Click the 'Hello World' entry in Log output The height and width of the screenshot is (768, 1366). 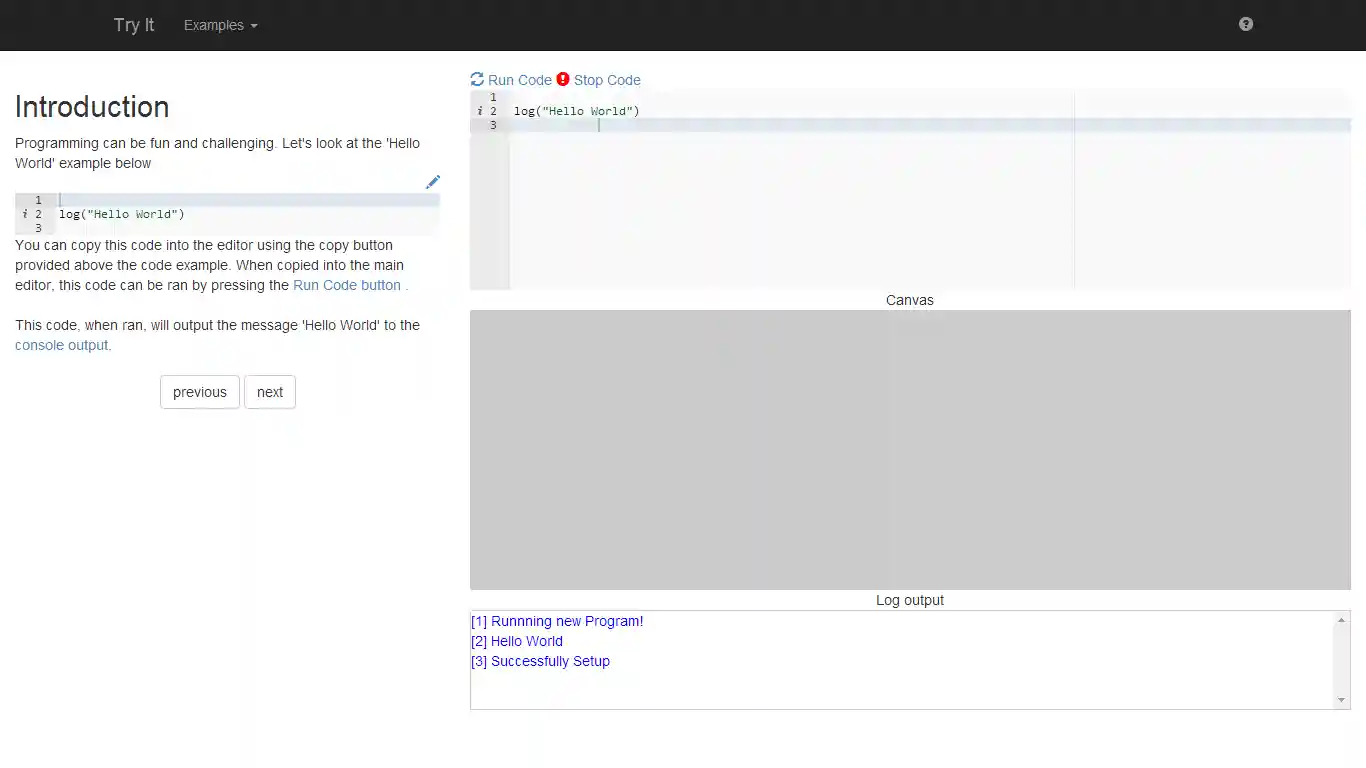[526, 641]
